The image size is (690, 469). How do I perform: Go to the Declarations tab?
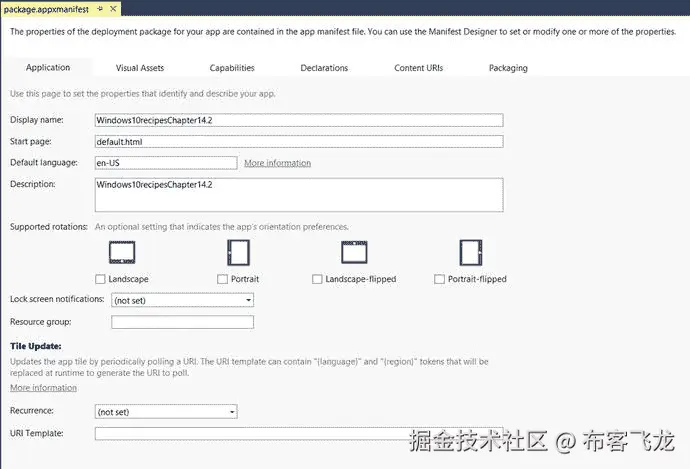point(324,68)
